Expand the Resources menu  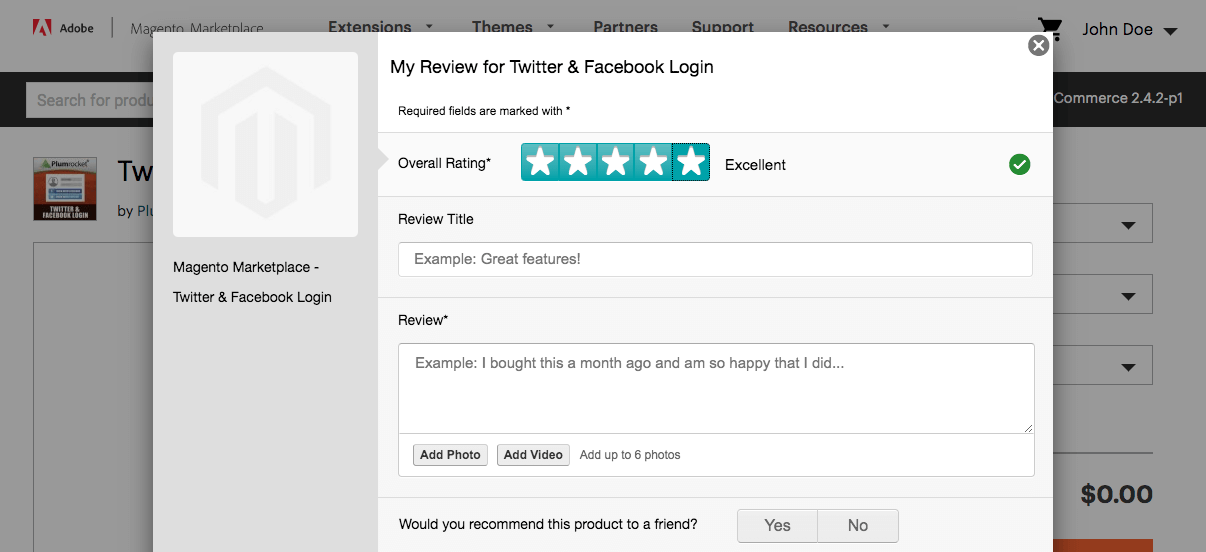coord(839,27)
